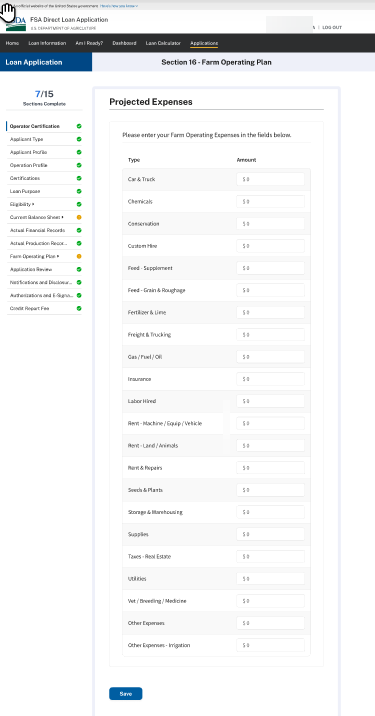375x716 pixels.
Task: Click orange status dot beside Farm Operating Plan
Action: pyautogui.click(x=79, y=257)
